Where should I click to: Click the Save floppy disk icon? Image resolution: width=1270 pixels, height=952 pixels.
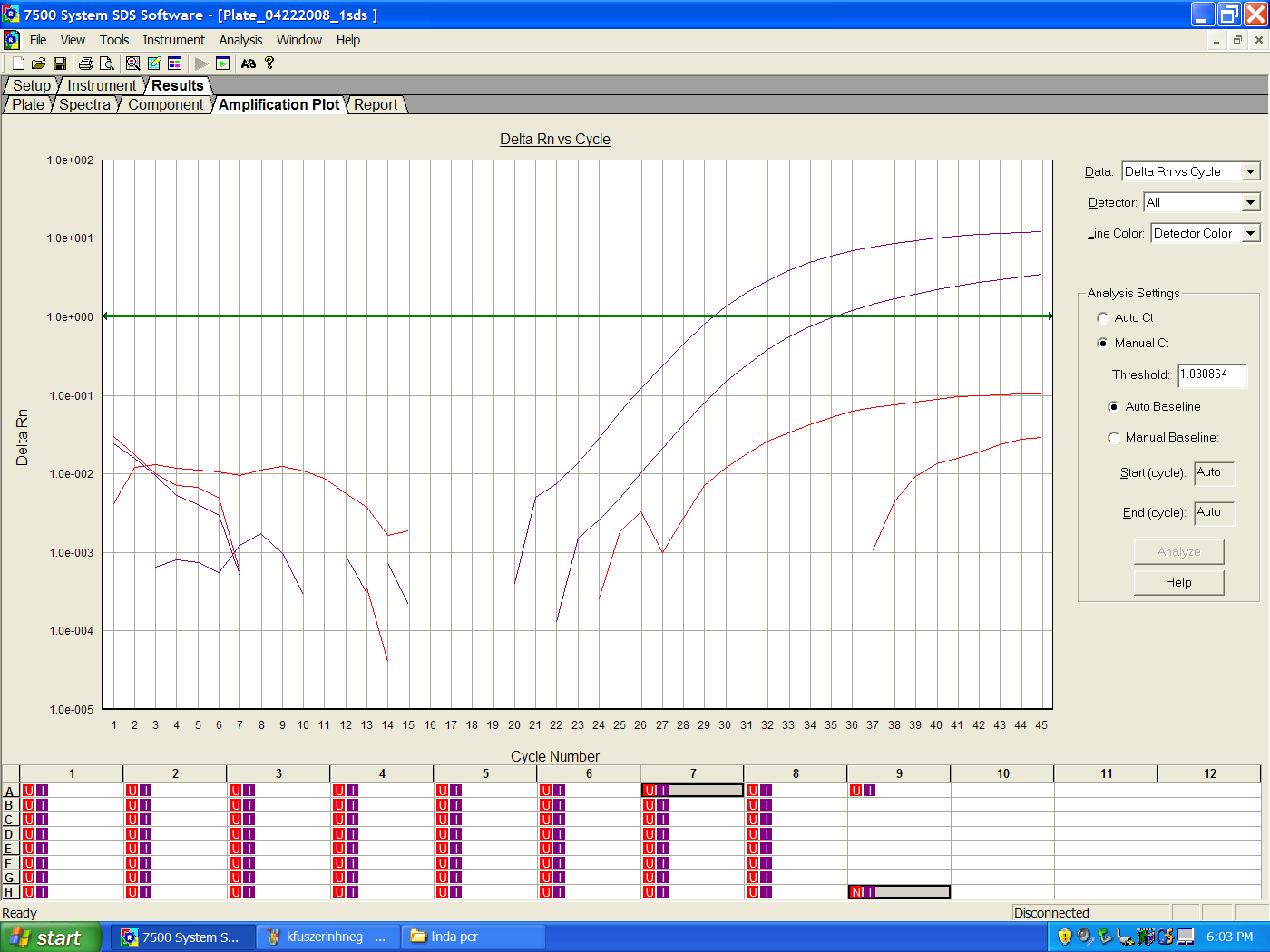(60, 63)
